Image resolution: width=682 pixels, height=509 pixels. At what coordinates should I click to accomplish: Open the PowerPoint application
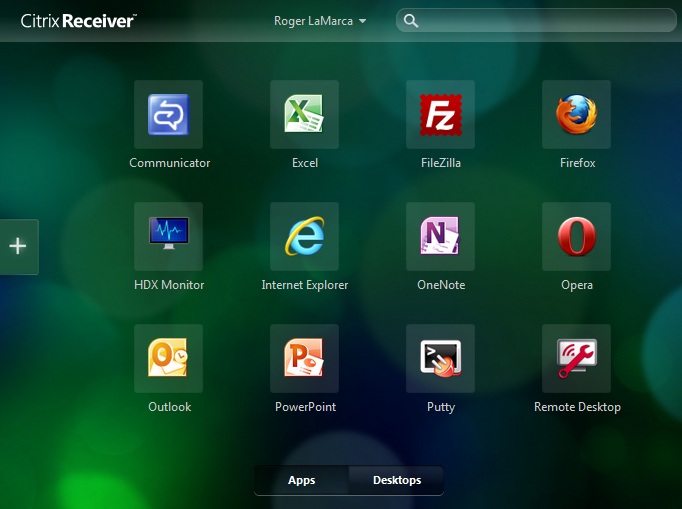304,358
